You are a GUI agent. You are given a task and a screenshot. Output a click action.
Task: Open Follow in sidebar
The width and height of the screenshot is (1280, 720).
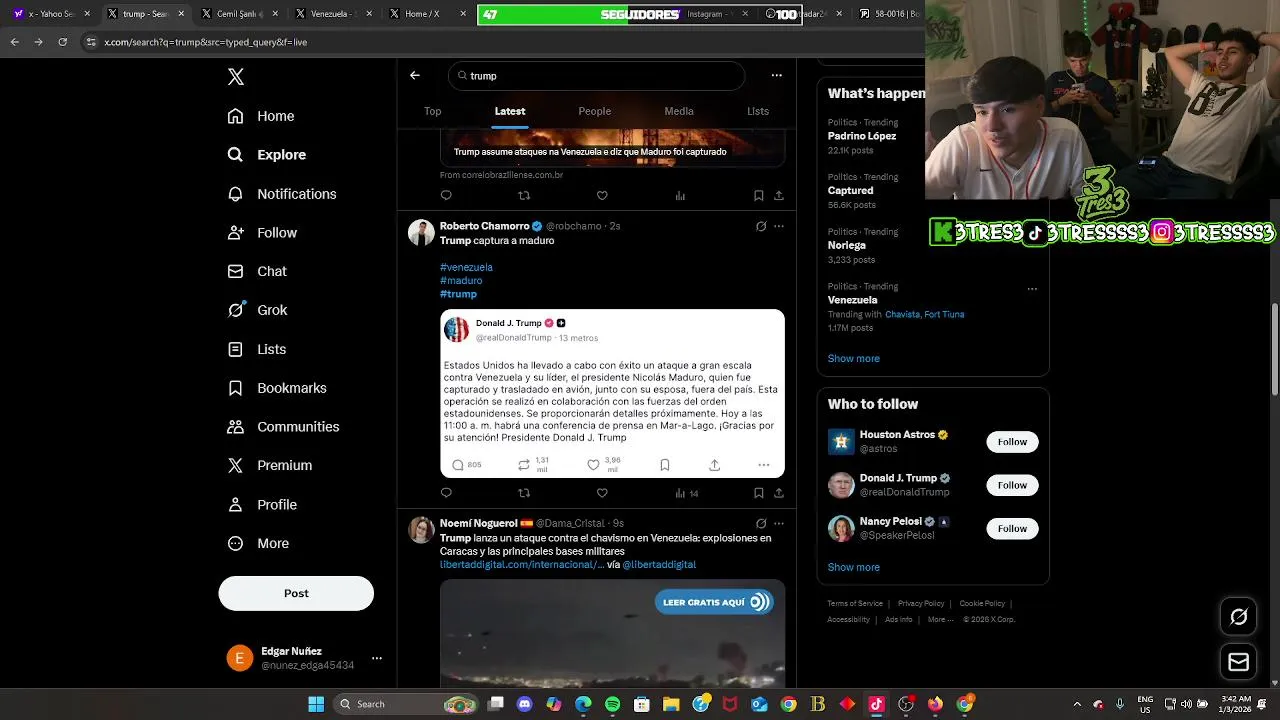point(262,233)
